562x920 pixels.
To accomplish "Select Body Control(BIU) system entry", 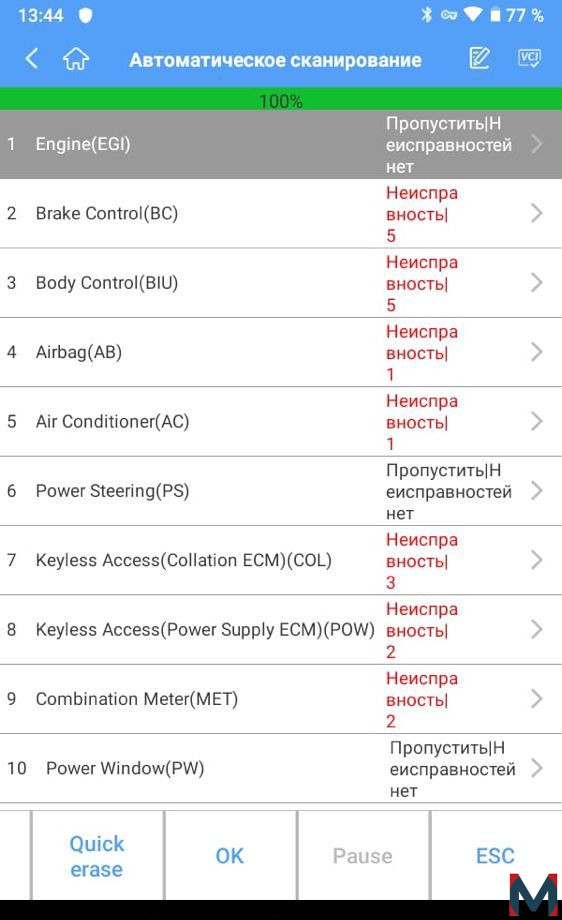I will point(281,283).
